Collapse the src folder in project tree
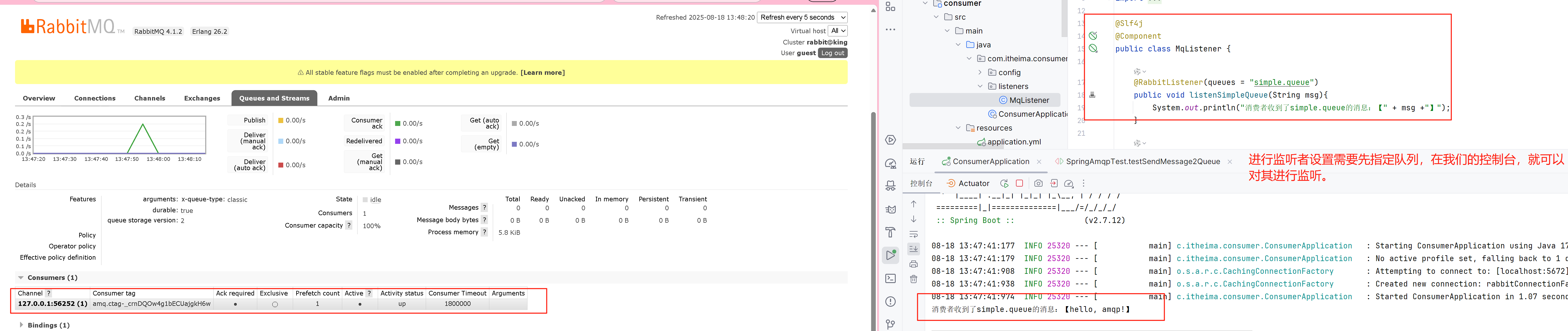 [x=936, y=17]
